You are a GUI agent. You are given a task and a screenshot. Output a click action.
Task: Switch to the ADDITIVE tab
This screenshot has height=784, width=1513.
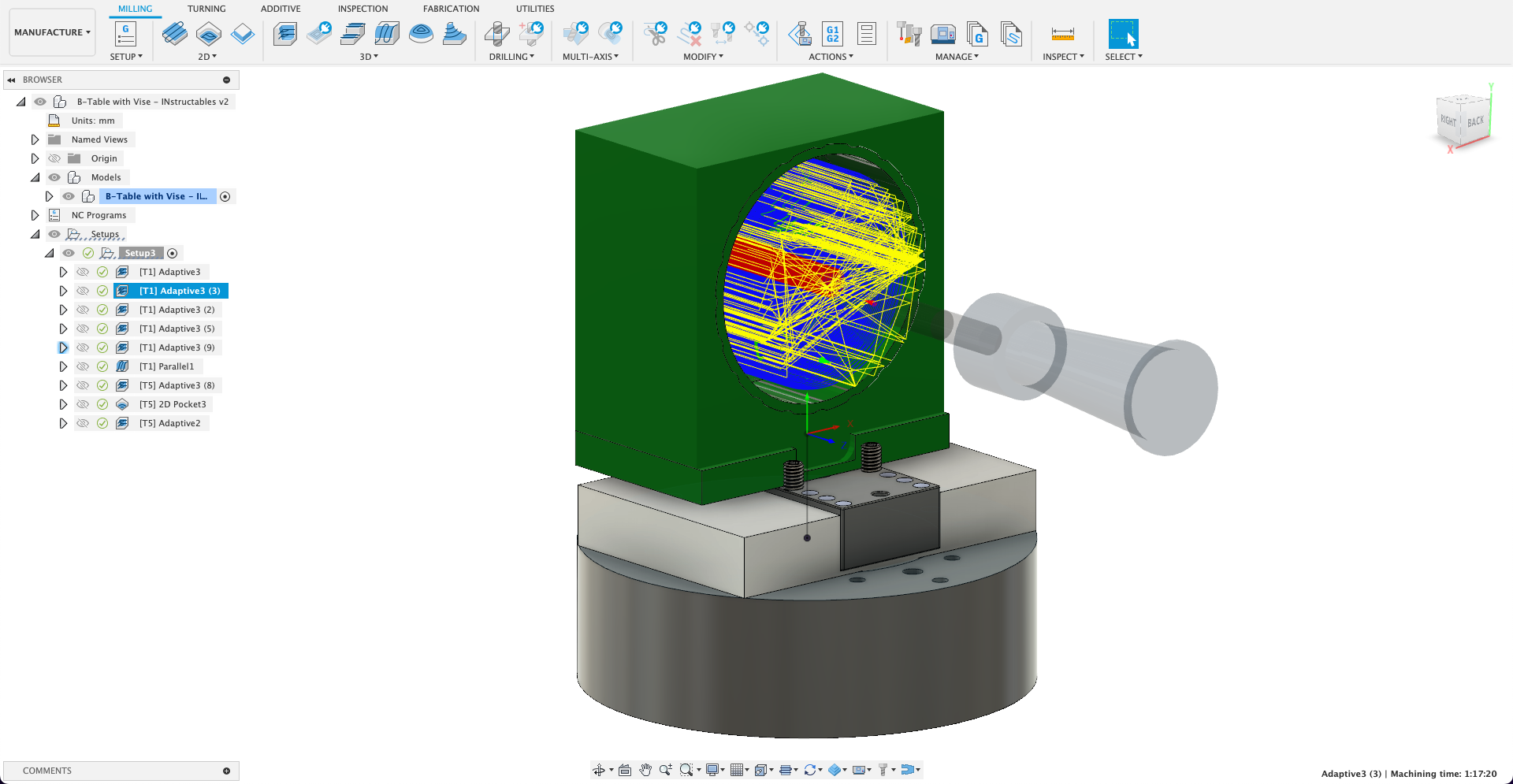(x=281, y=9)
